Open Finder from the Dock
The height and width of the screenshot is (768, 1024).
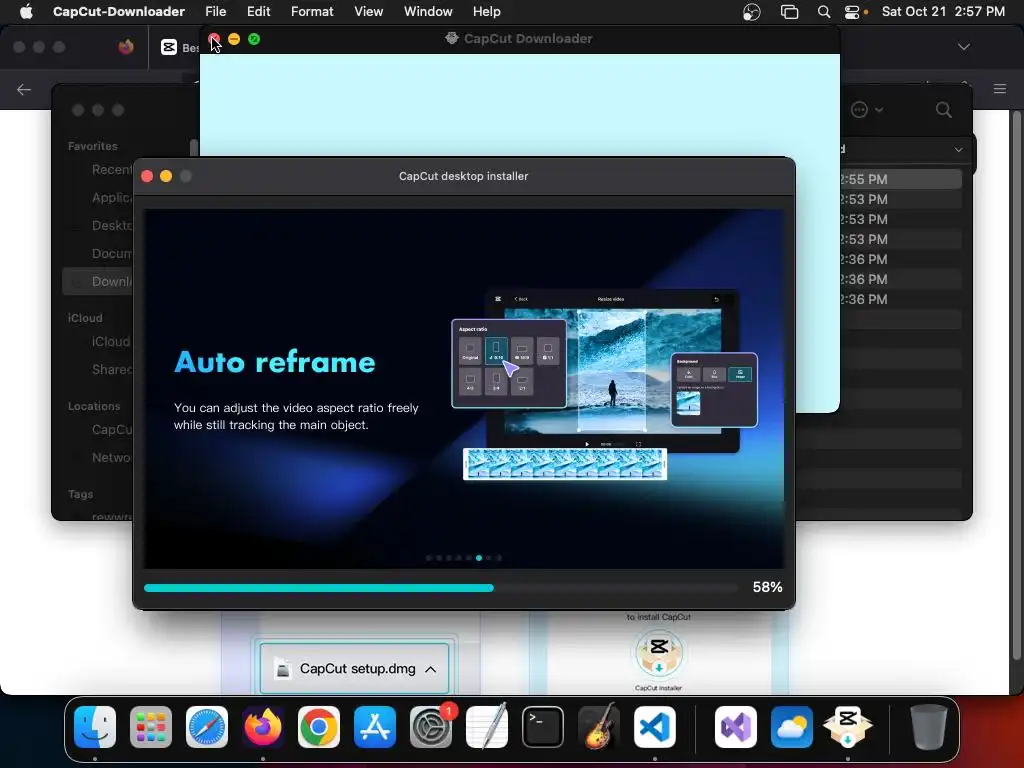tap(95, 727)
